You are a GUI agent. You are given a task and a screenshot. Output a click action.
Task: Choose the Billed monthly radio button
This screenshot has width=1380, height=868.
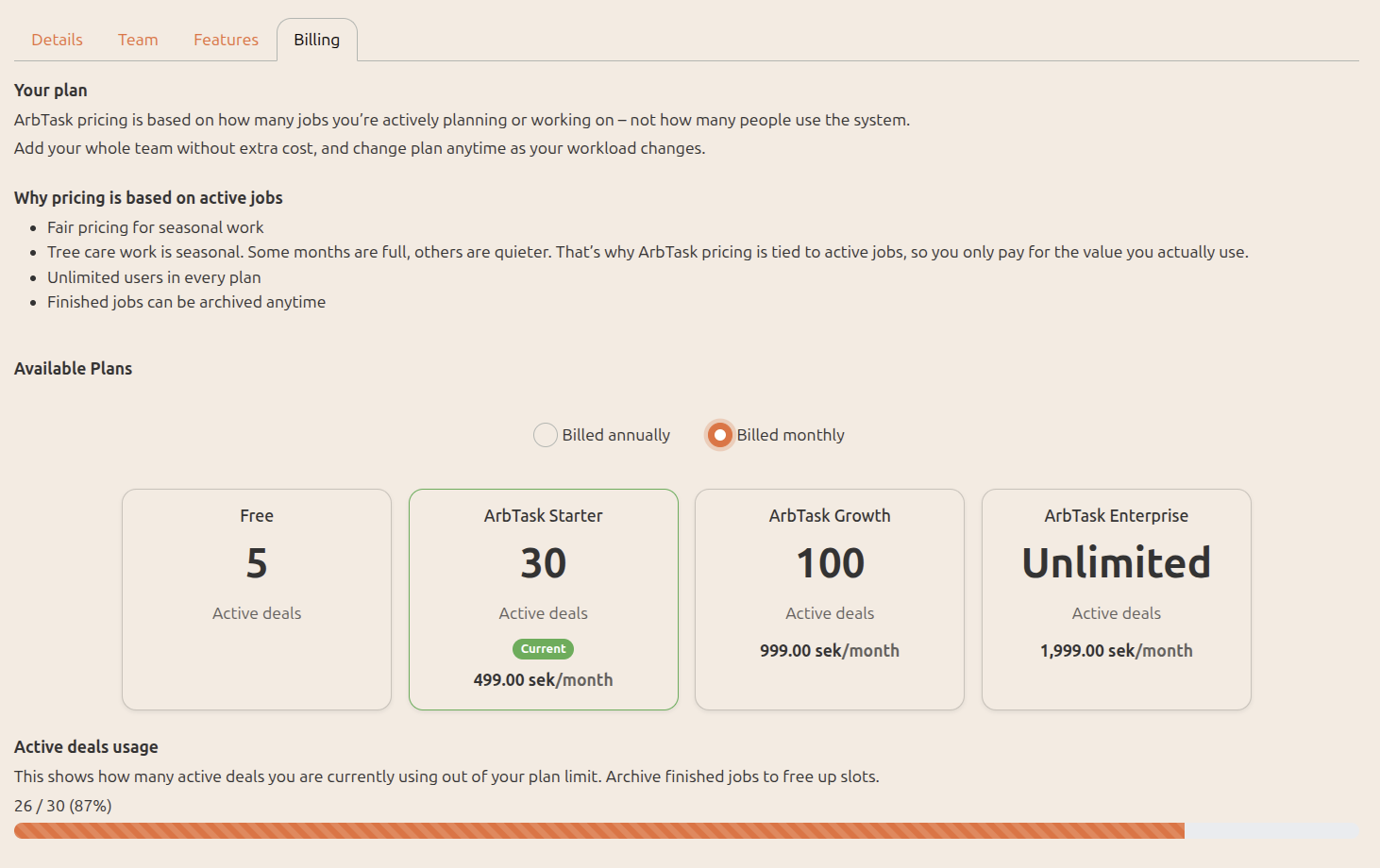click(x=719, y=435)
